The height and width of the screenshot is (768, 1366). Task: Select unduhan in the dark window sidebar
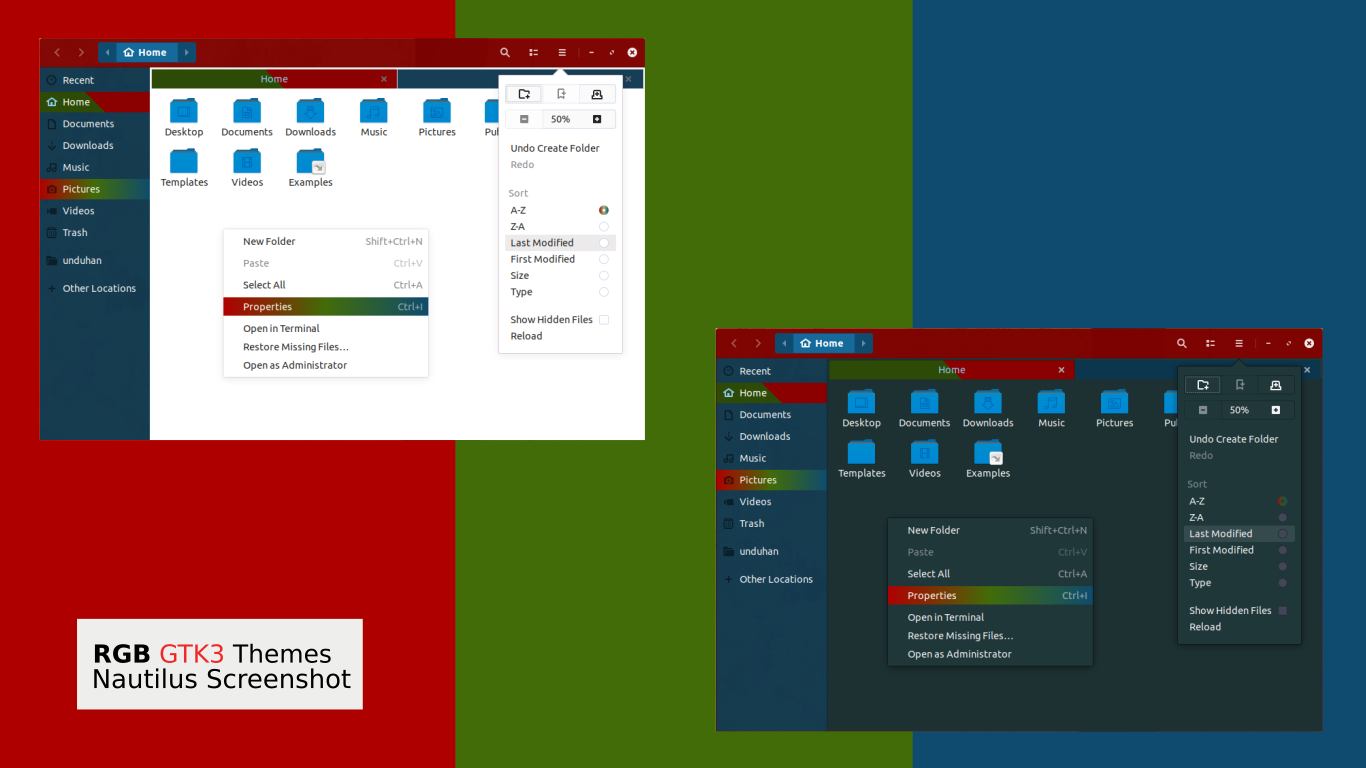(x=772, y=551)
